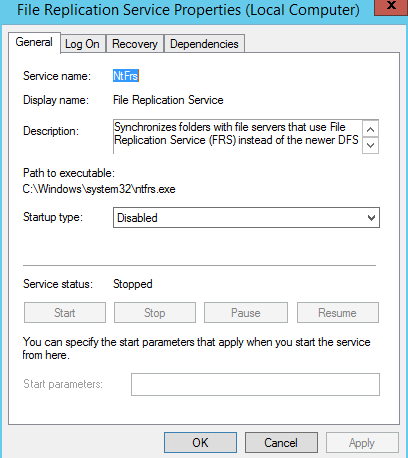
Task: Click the description scroll down arrow
Action: (370, 145)
